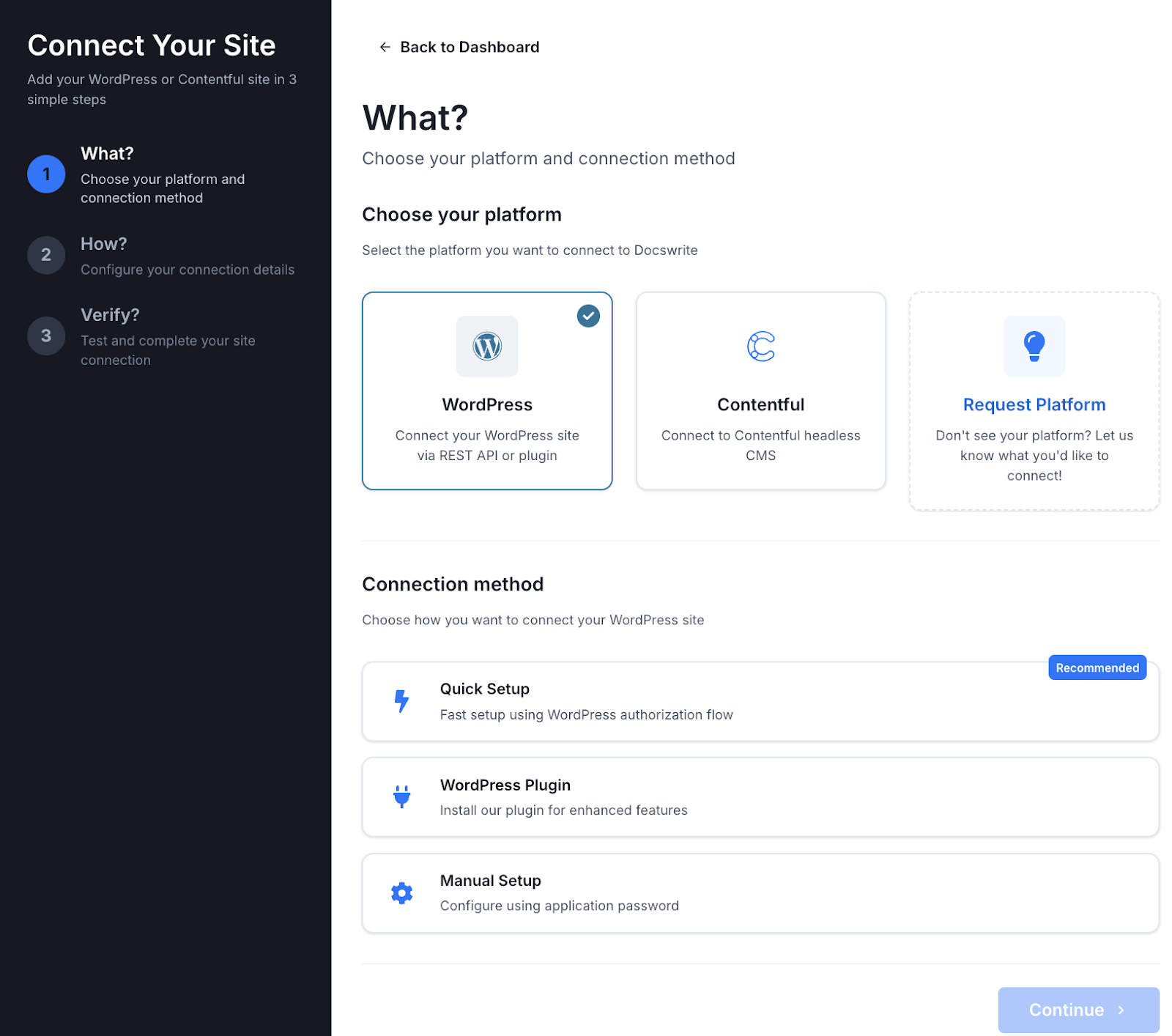Click 'Configure using application password' text

tap(559, 906)
